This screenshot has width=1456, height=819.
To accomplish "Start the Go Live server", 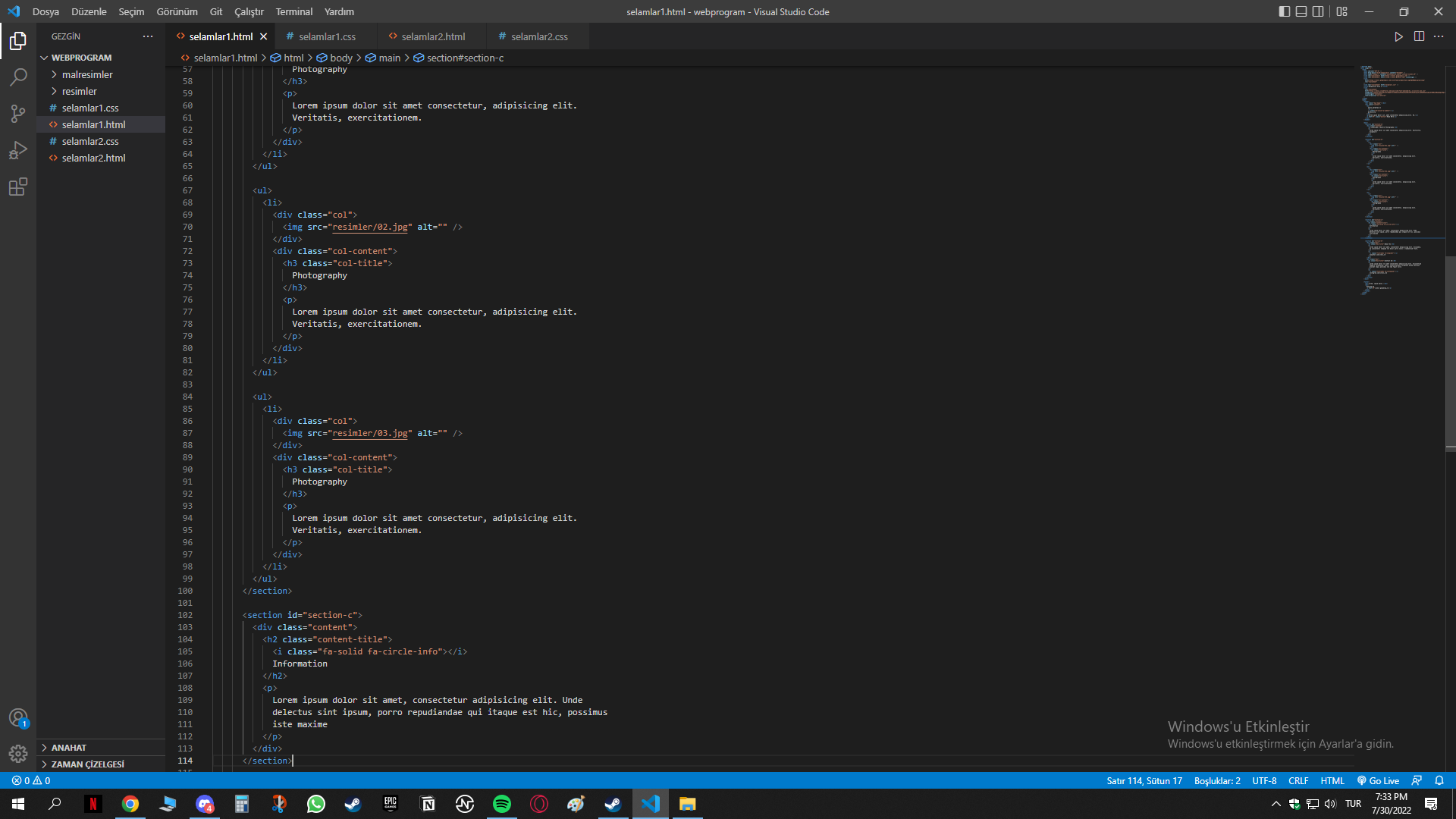I will (x=1378, y=780).
